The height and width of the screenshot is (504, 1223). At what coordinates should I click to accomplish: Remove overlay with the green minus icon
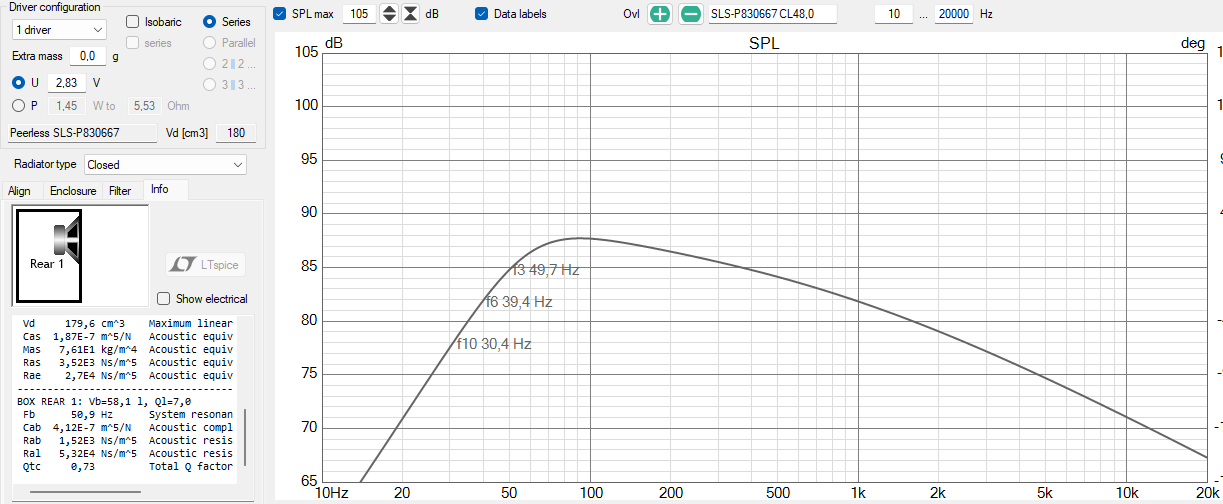(x=691, y=14)
